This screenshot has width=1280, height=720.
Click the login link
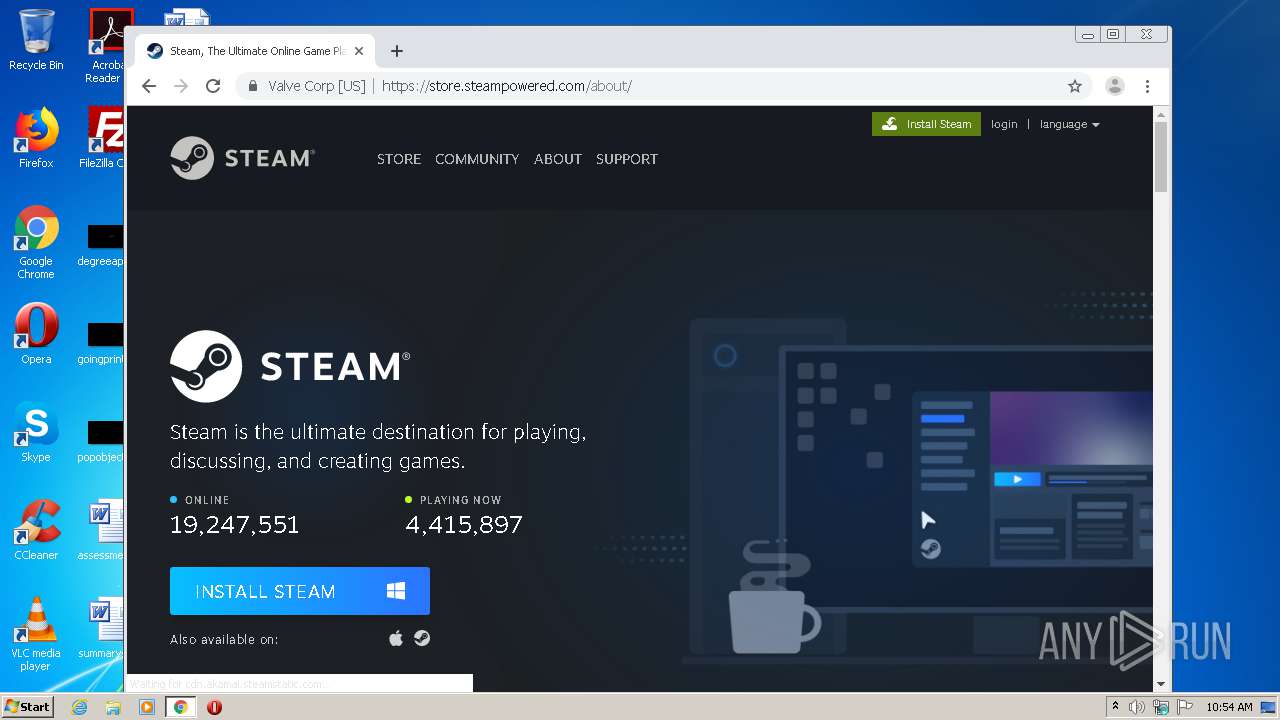(1004, 124)
